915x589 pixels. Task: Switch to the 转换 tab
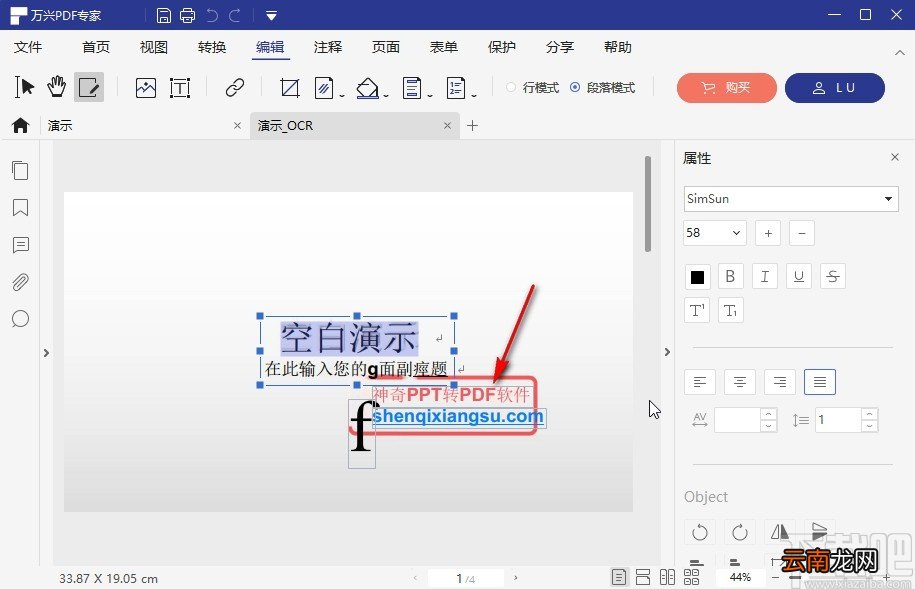tap(212, 47)
